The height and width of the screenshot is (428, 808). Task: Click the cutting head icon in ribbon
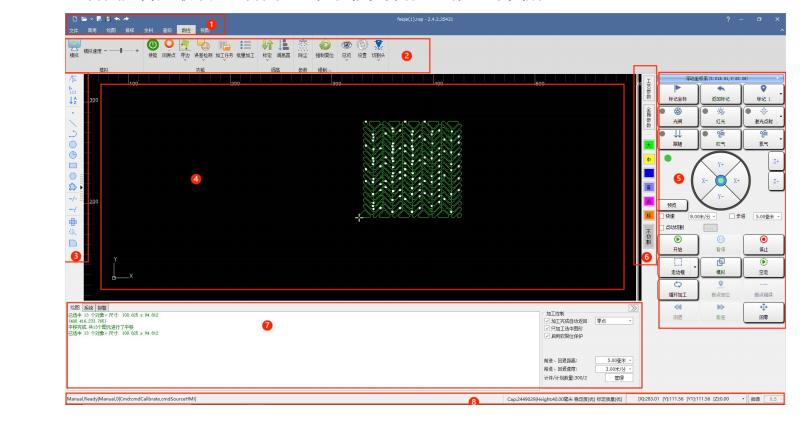click(x=378, y=45)
